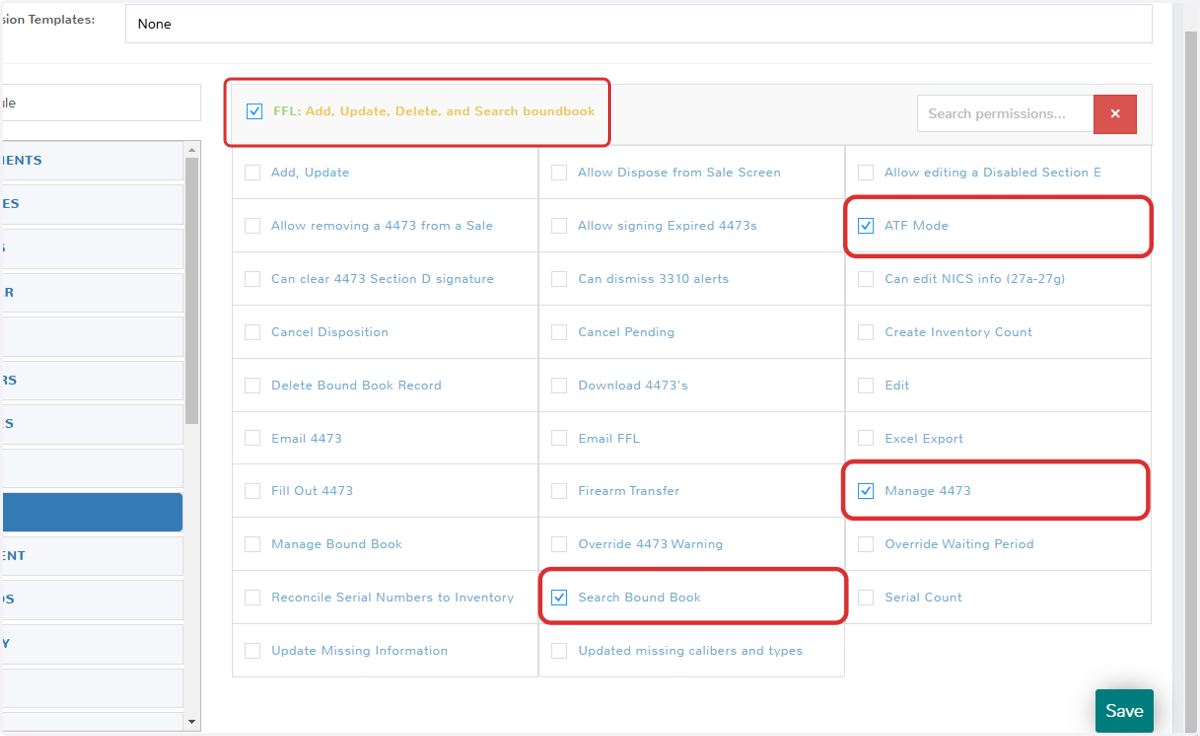Enable the Cancel Disposition permission
The width and height of the screenshot is (1200, 736).
[253, 332]
